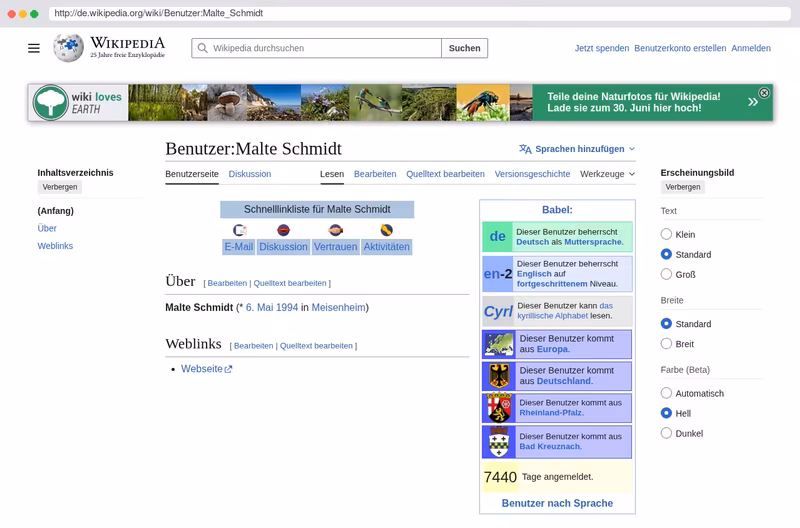Click the 'Cyr' script code box
Viewport: 800px width, 528px height.
click(x=498, y=311)
